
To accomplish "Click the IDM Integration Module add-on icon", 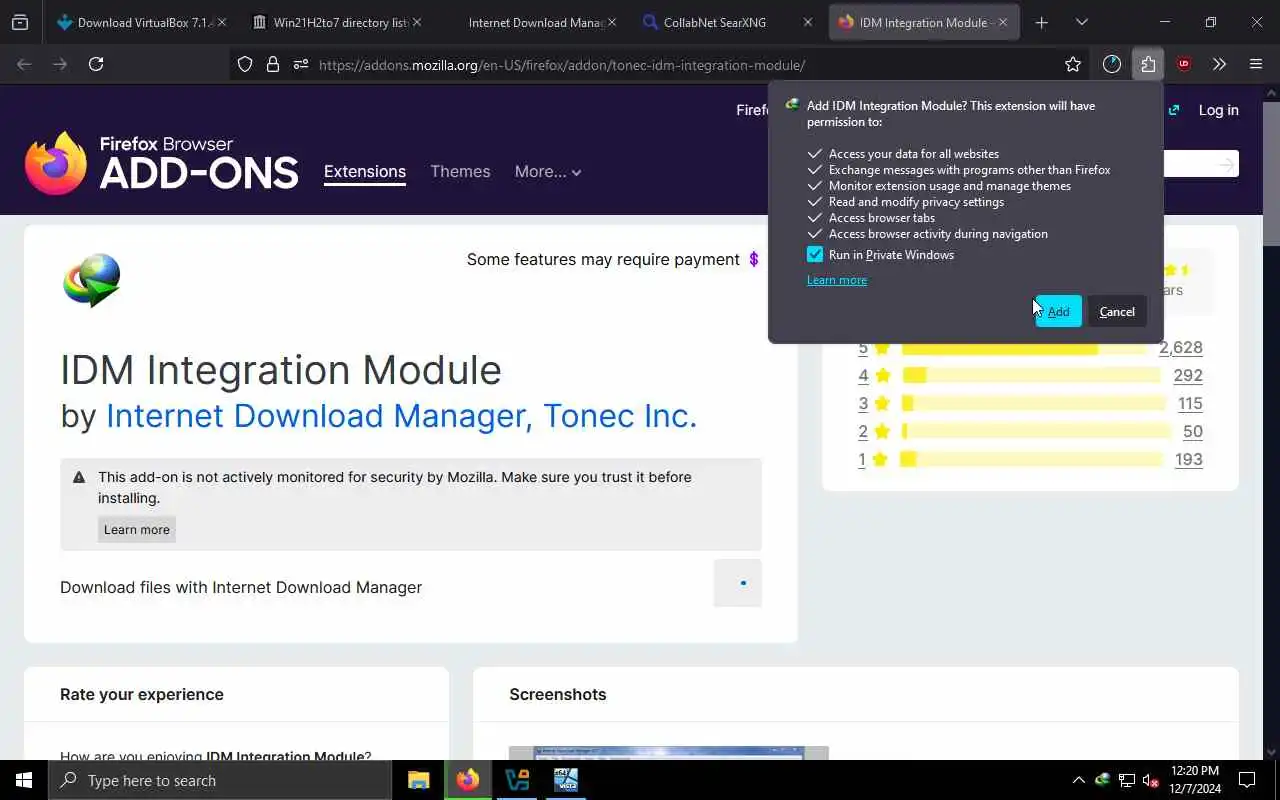I will [92, 280].
